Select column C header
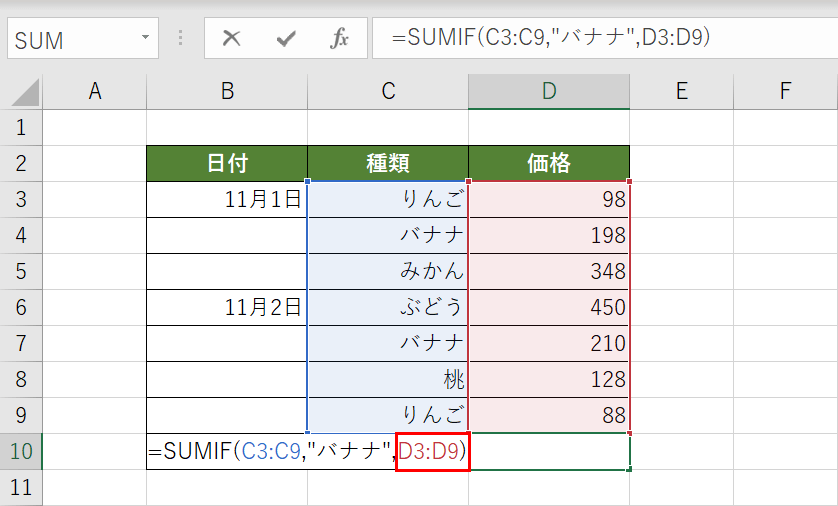Screen dimensions: 838x506 point(388,92)
